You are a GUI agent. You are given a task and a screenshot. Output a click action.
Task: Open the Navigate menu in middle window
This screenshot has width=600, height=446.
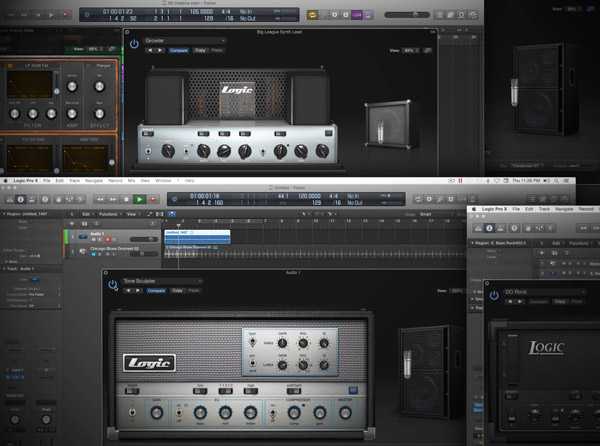(94, 181)
